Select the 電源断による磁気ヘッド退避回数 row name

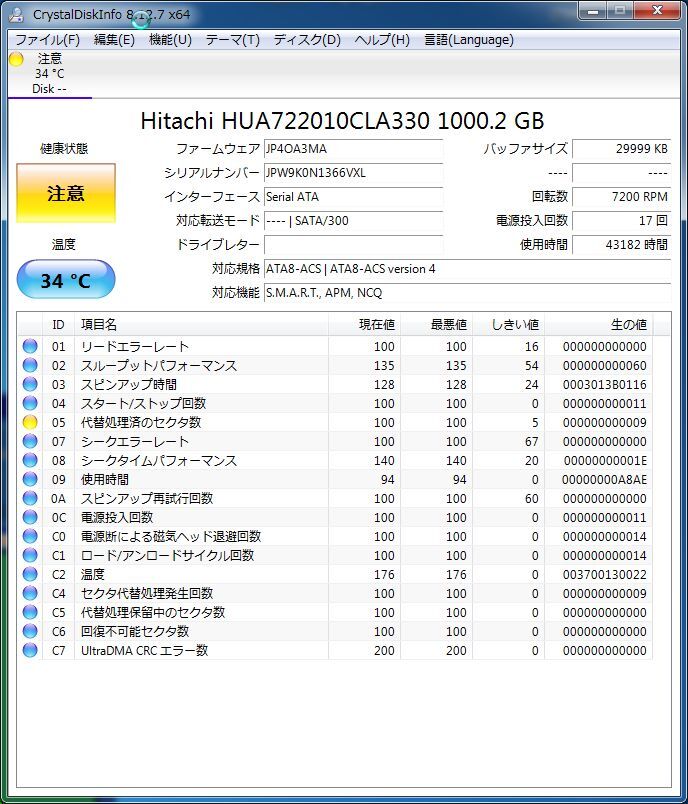point(171,536)
